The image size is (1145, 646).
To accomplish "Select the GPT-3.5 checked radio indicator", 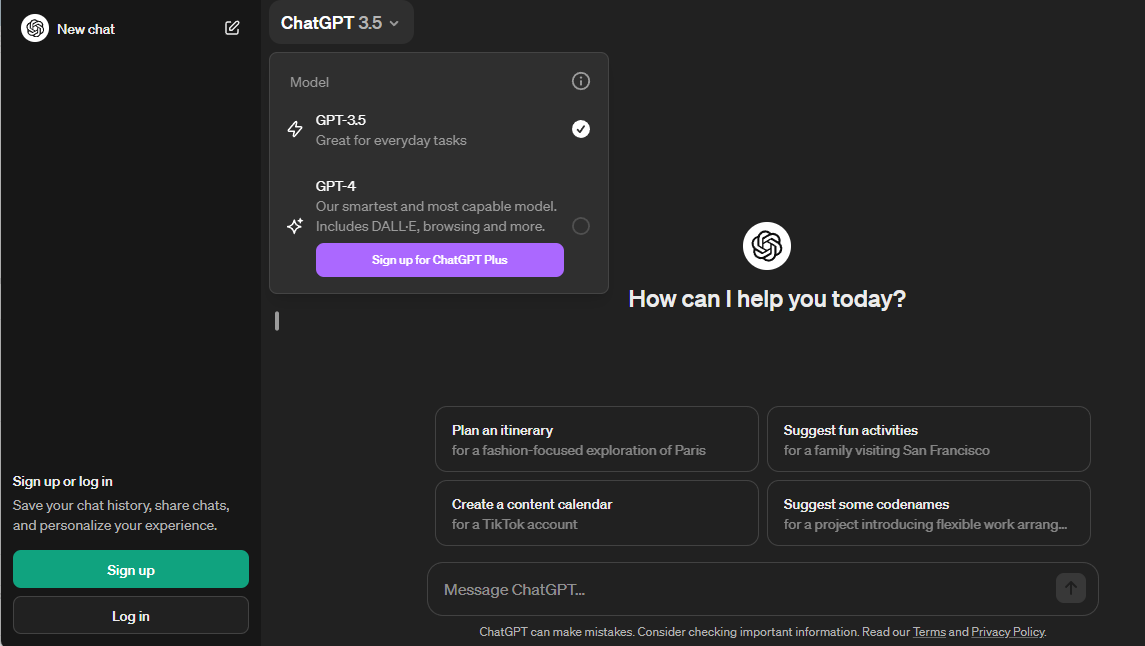I will 581,129.
